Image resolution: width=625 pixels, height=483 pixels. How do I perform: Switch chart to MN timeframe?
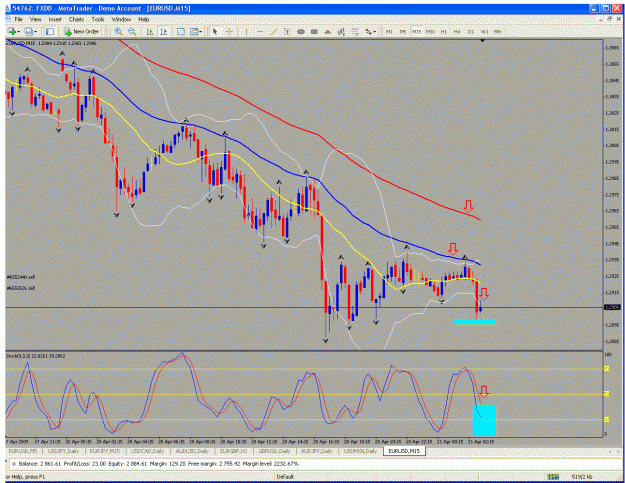498,31
